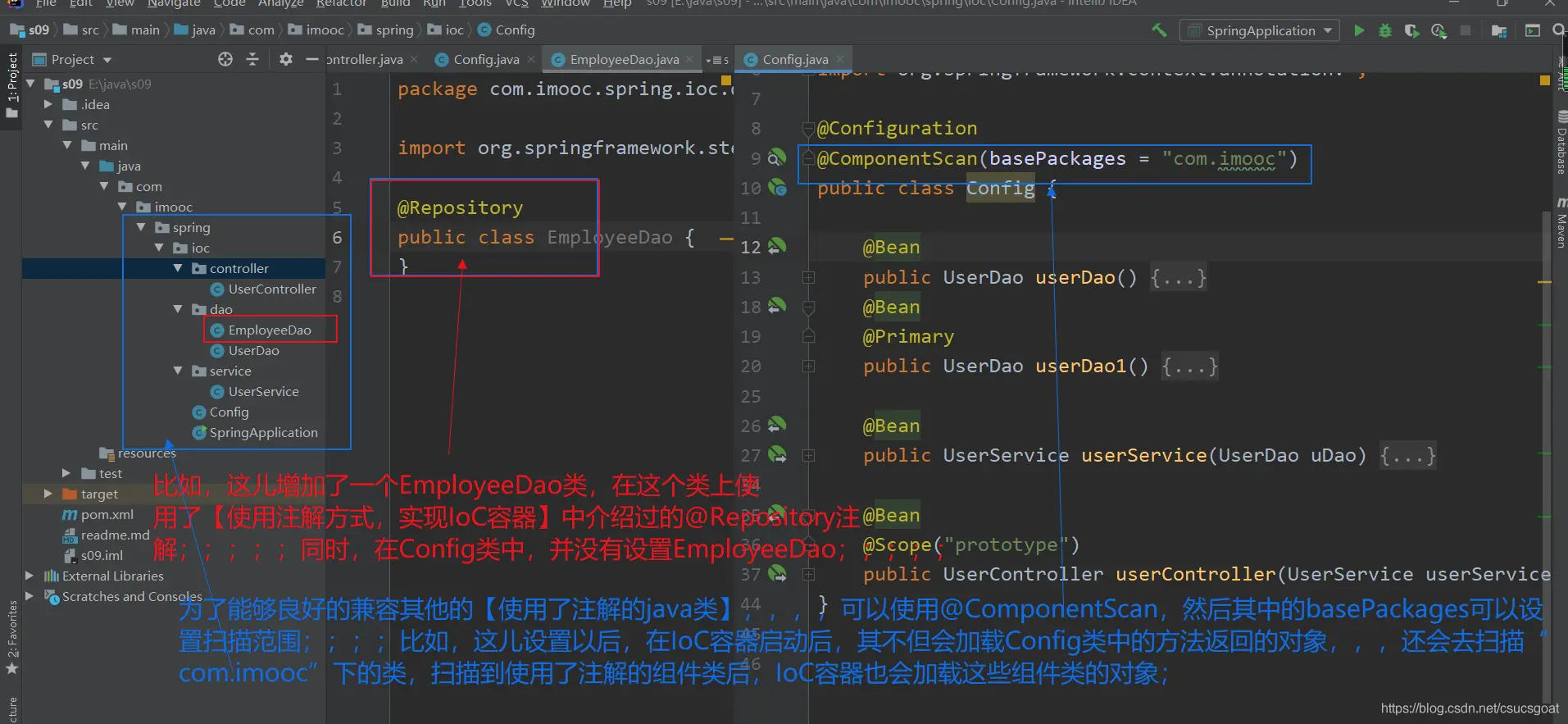Open Project panel settings gear
The width and height of the screenshot is (1568, 724).
[x=285, y=59]
